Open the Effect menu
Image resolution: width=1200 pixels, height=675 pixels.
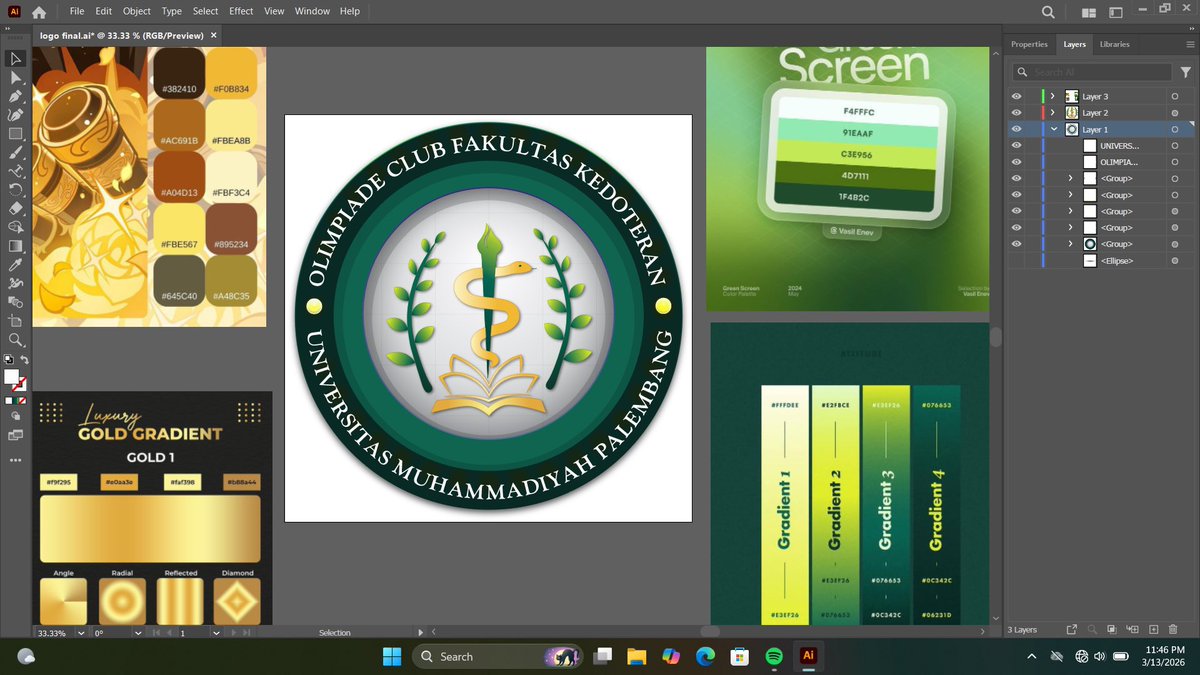coord(241,11)
